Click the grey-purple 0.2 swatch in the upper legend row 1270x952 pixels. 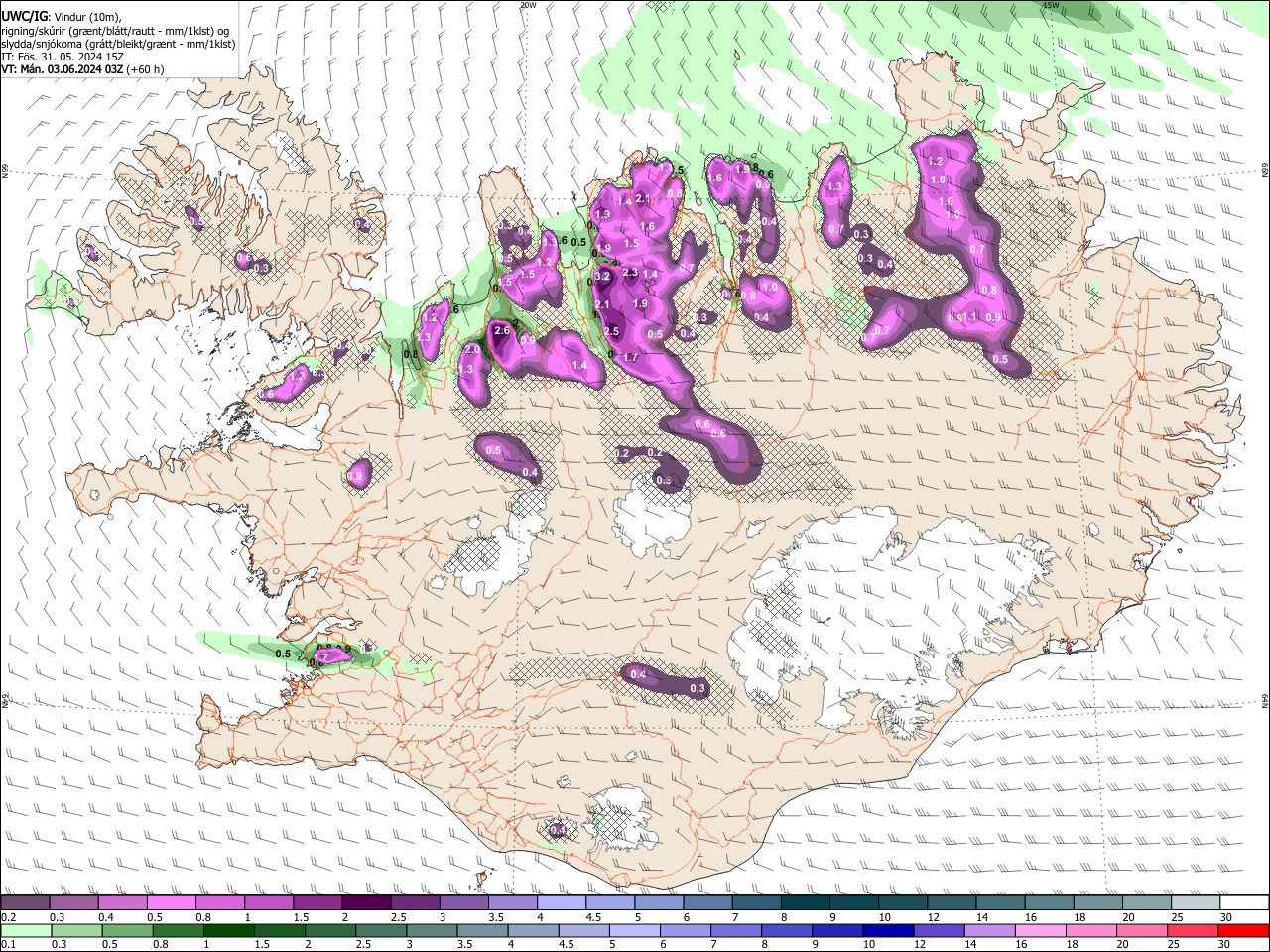click(x=25, y=902)
